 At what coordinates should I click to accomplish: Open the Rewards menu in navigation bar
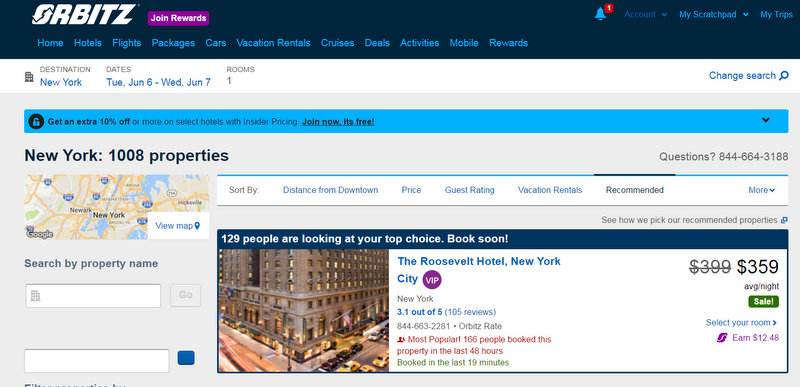coord(508,43)
